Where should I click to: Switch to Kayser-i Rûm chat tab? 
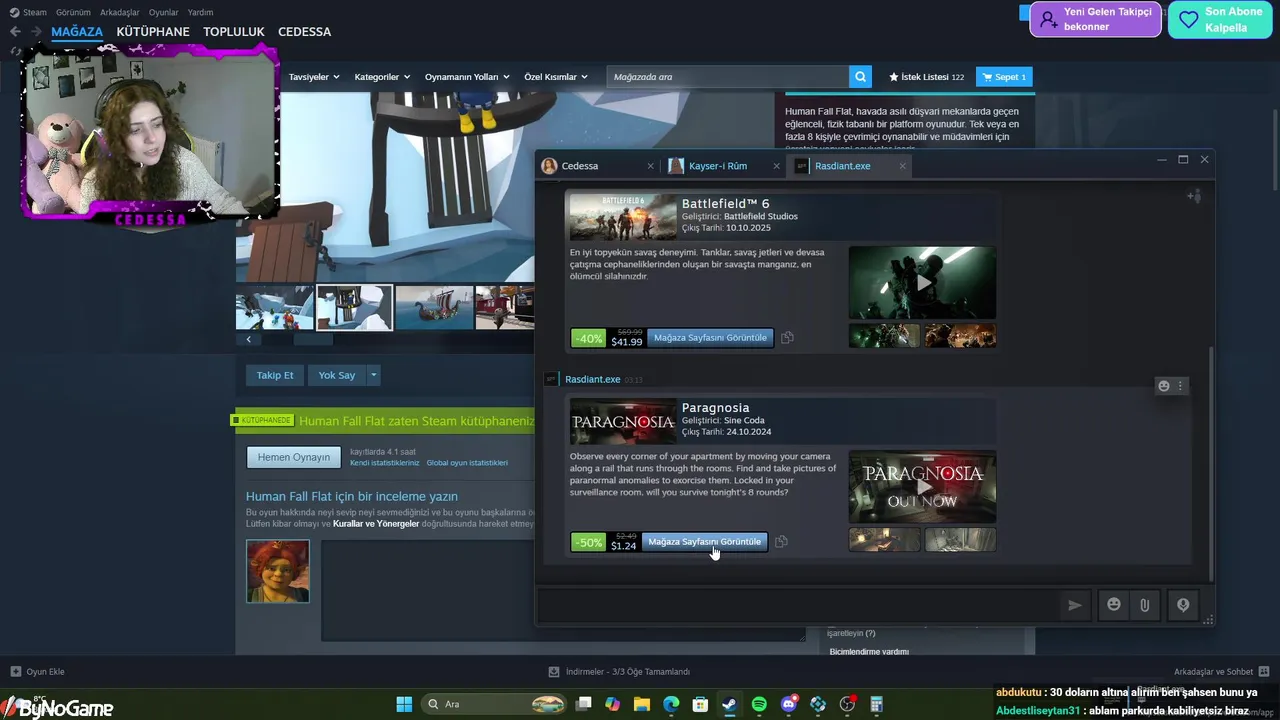pos(717,166)
